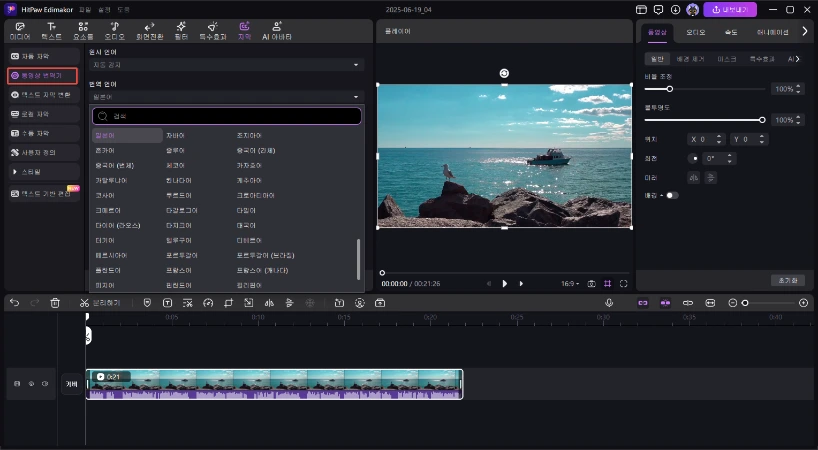The height and width of the screenshot is (450, 818).
Task: Choose 크로아티아어 in the language list
Action: click(255, 196)
